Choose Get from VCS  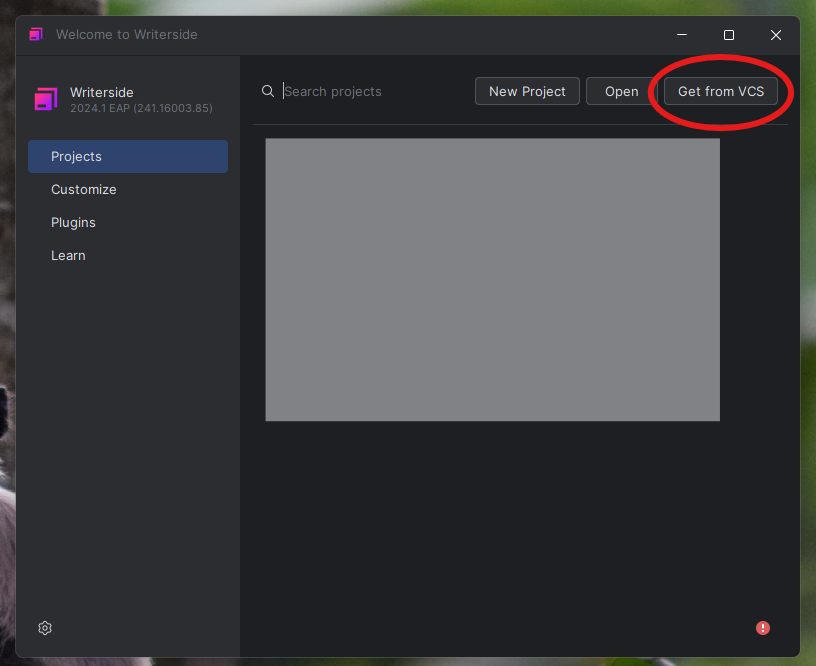pyautogui.click(x=720, y=91)
